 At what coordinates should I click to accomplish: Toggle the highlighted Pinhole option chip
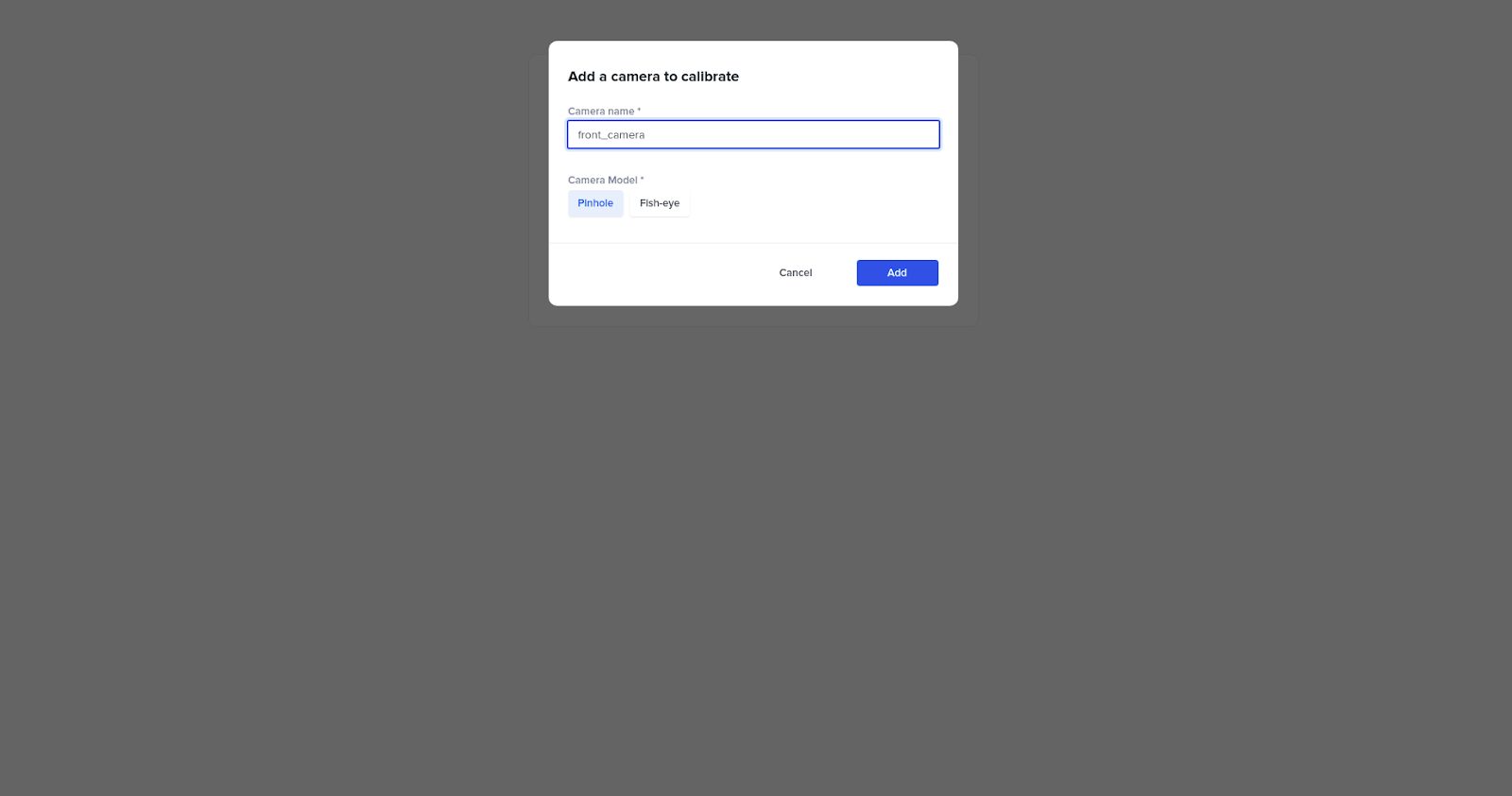point(595,203)
